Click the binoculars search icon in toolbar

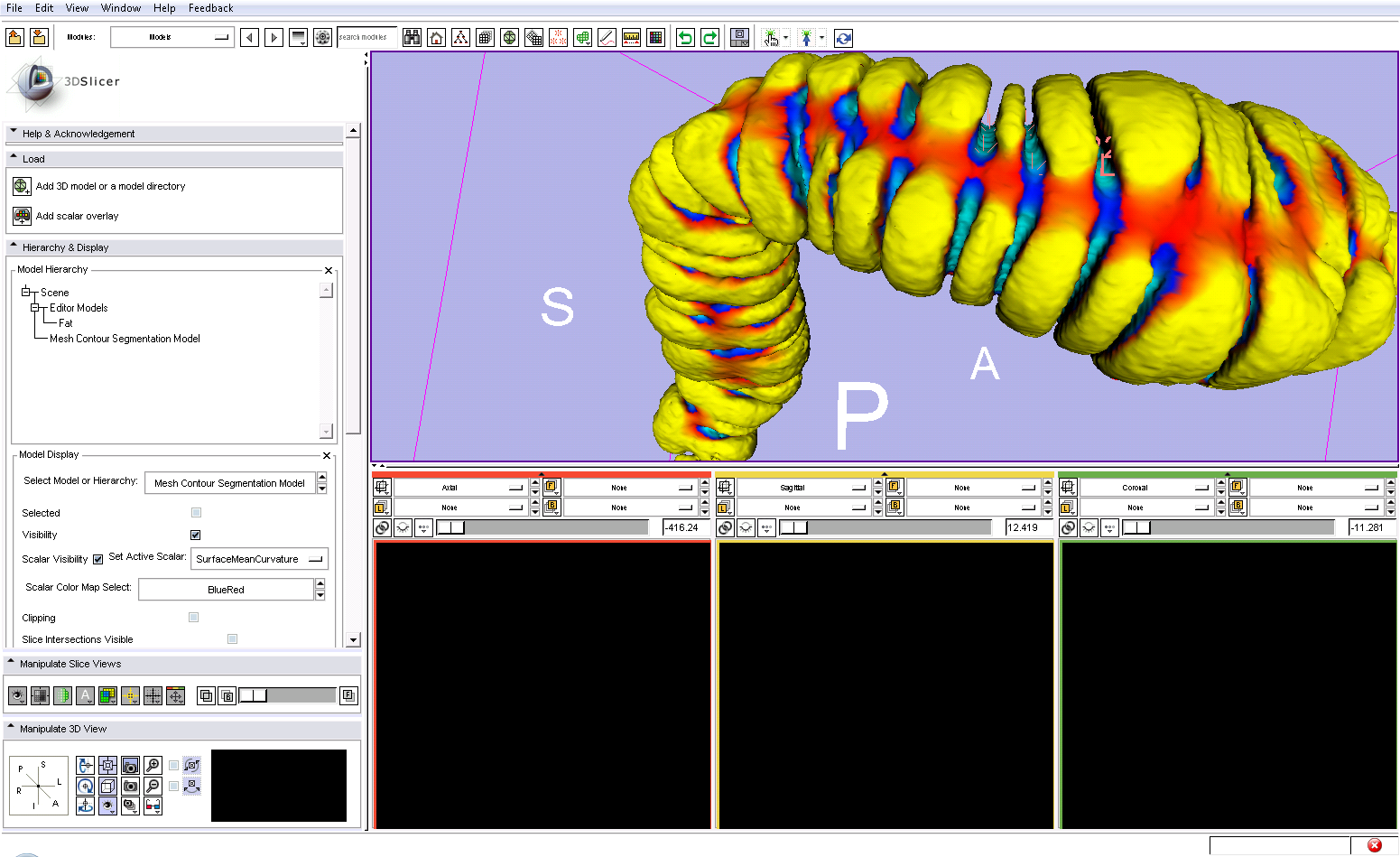(413, 38)
